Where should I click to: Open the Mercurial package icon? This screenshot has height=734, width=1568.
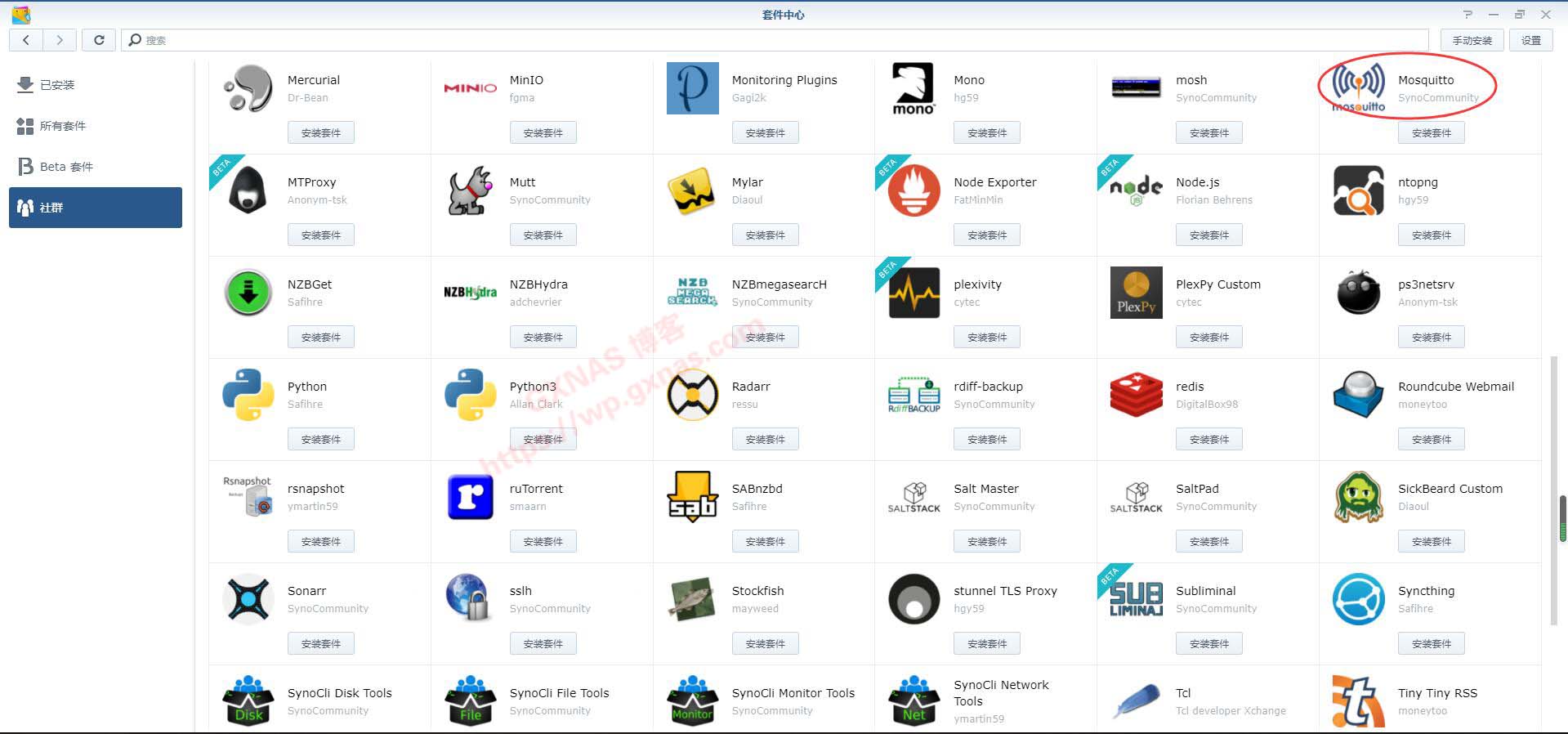click(x=248, y=88)
